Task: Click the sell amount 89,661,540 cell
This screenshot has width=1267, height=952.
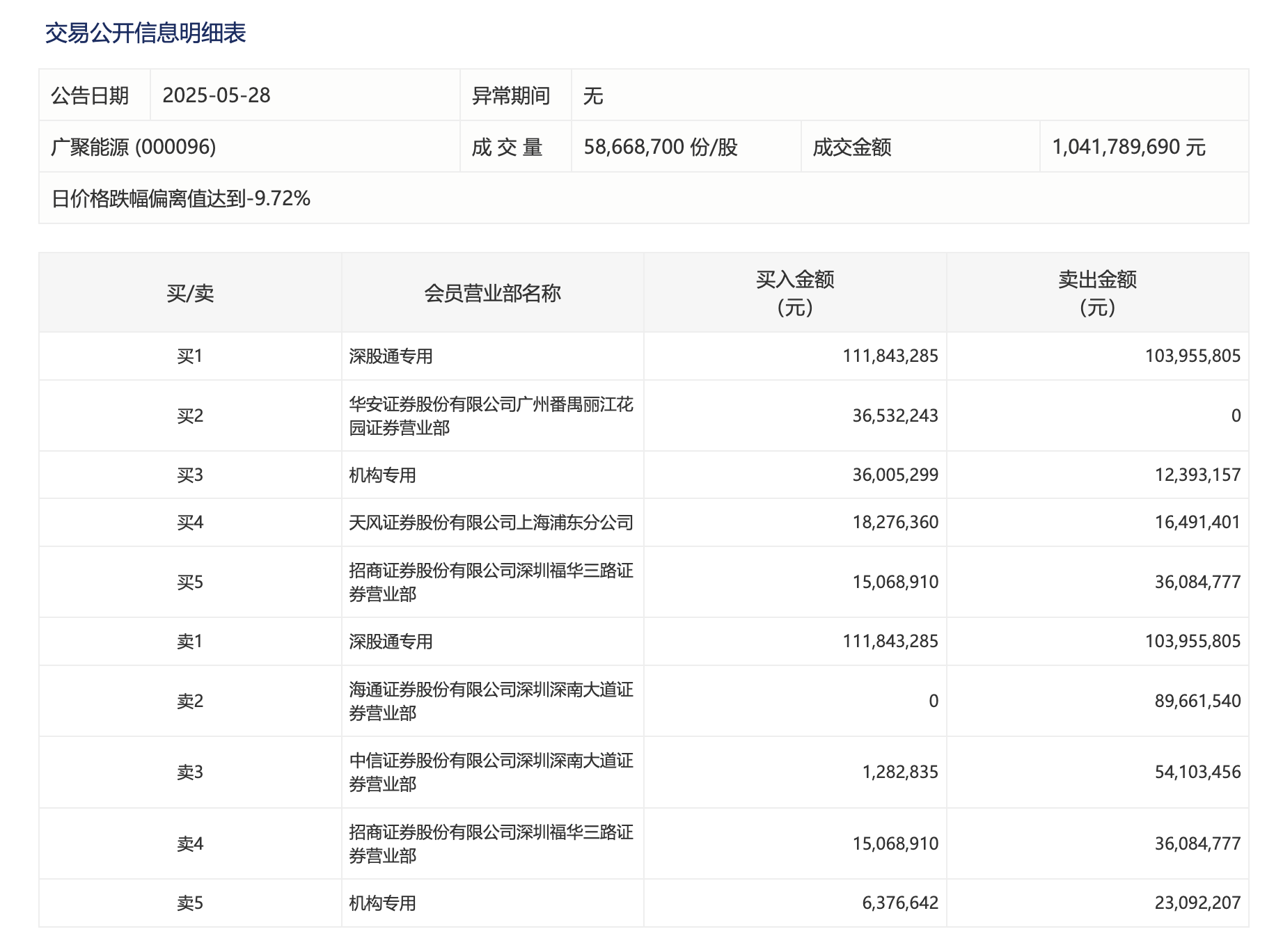Action: [1197, 701]
